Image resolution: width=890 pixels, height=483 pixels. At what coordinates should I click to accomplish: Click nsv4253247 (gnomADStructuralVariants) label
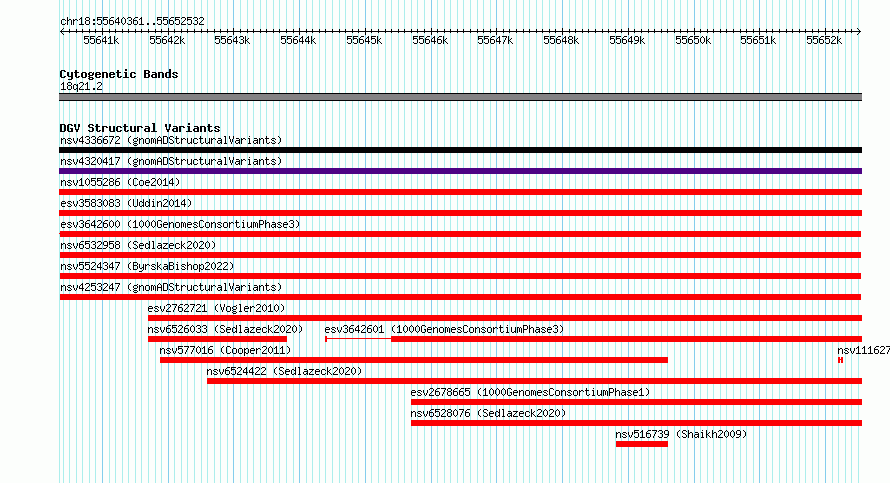pos(171,287)
